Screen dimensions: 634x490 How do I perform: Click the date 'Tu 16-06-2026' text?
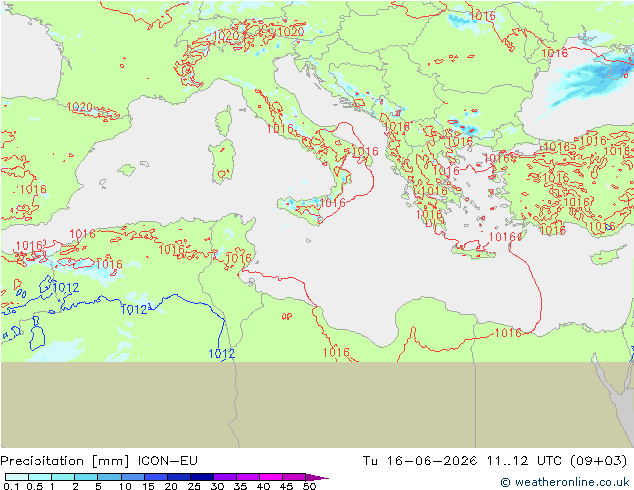point(420,460)
